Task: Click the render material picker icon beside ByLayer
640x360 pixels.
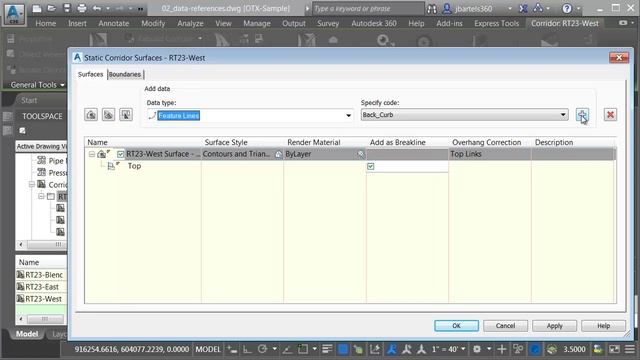Action: 360,154
